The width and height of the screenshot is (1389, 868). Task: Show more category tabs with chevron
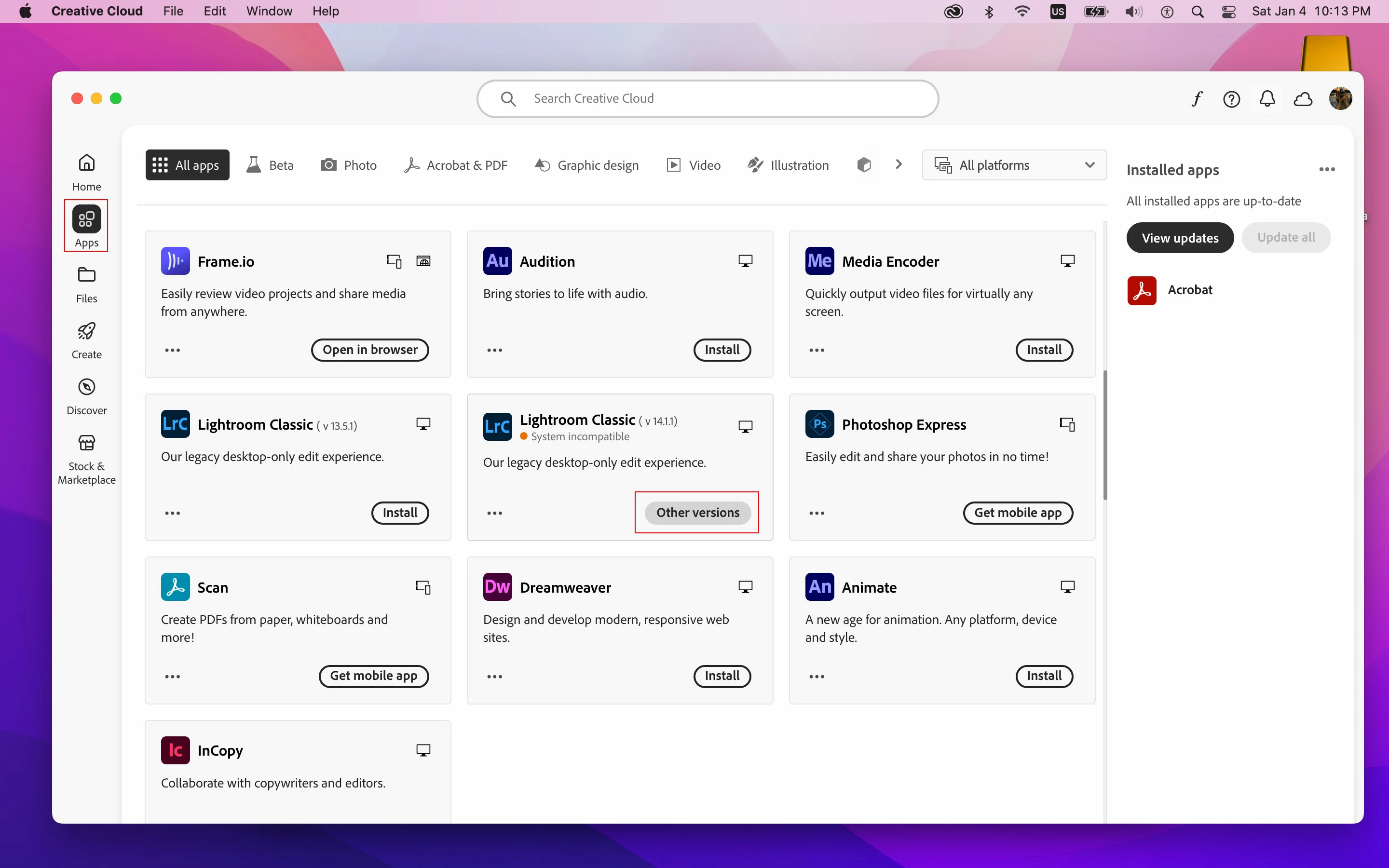pos(899,165)
